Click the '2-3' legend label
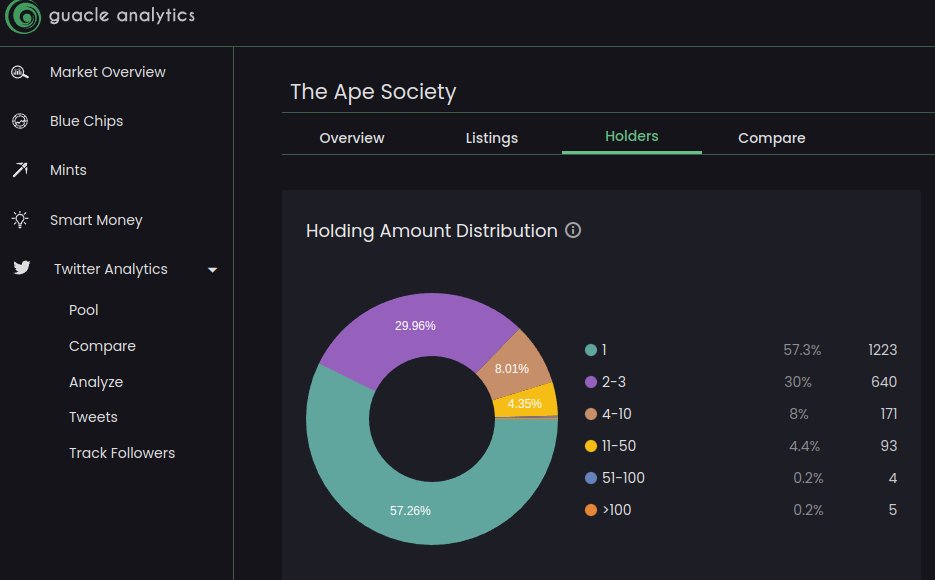This screenshot has height=580, width=935. (x=614, y=382)
